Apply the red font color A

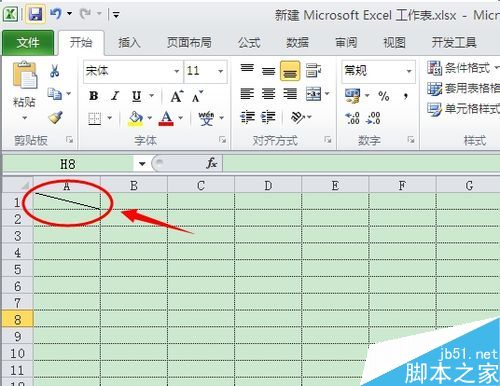(166, 118)
